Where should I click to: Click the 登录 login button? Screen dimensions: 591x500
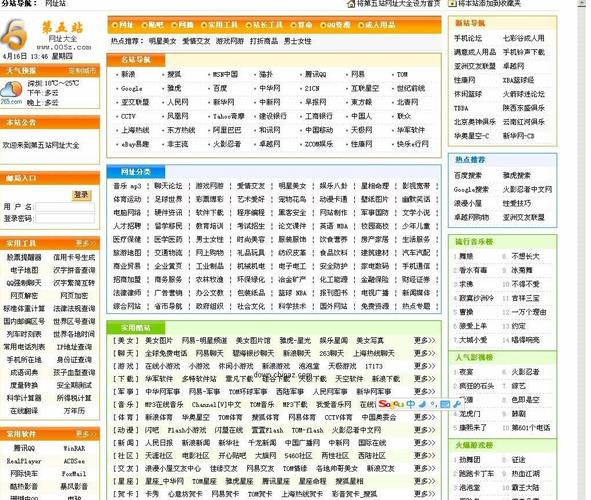(x=81, y=195)
